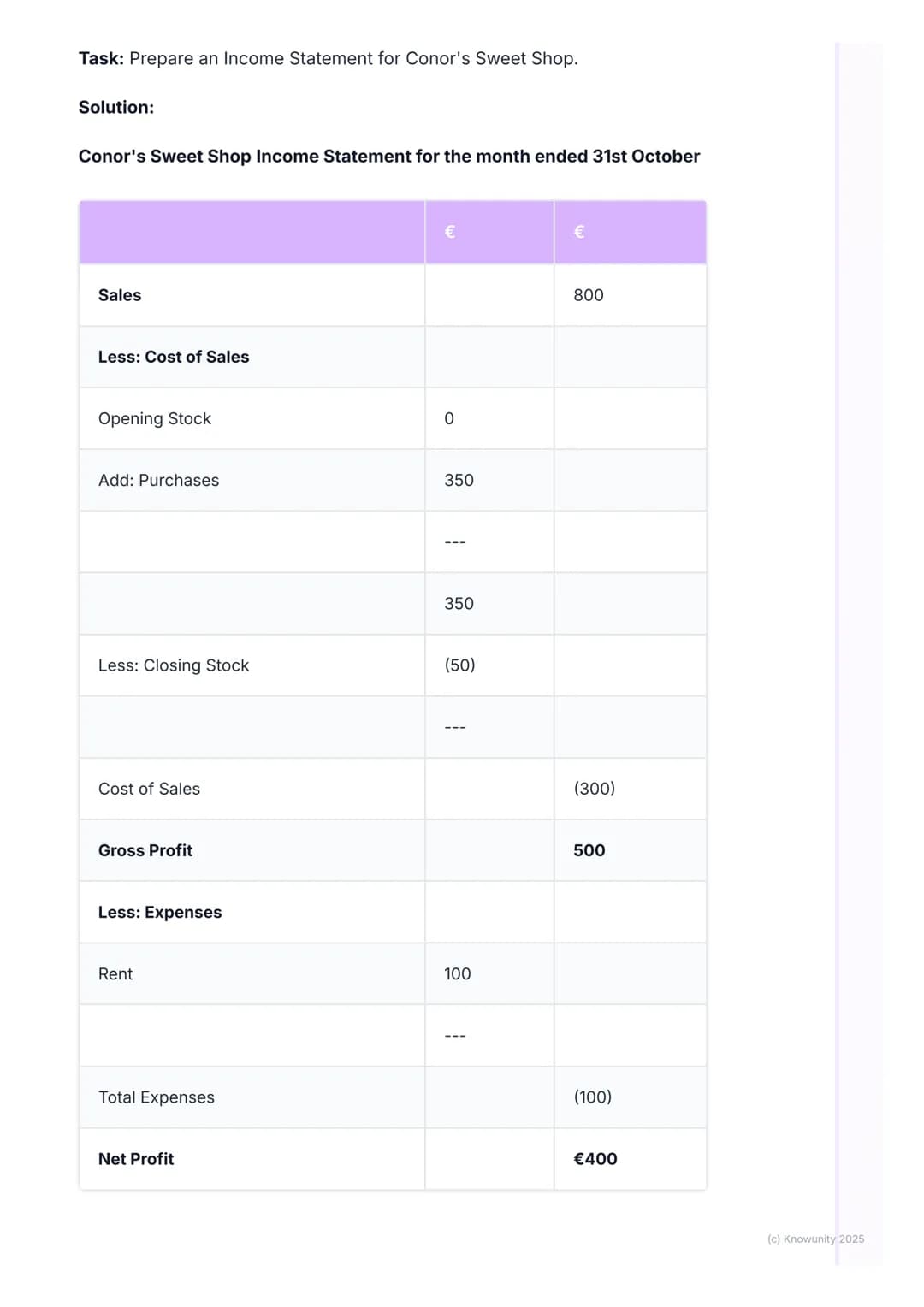Screen dimensions: 924x1307
Task: Click the Rent expense 100 value
Action: [458, 973]
